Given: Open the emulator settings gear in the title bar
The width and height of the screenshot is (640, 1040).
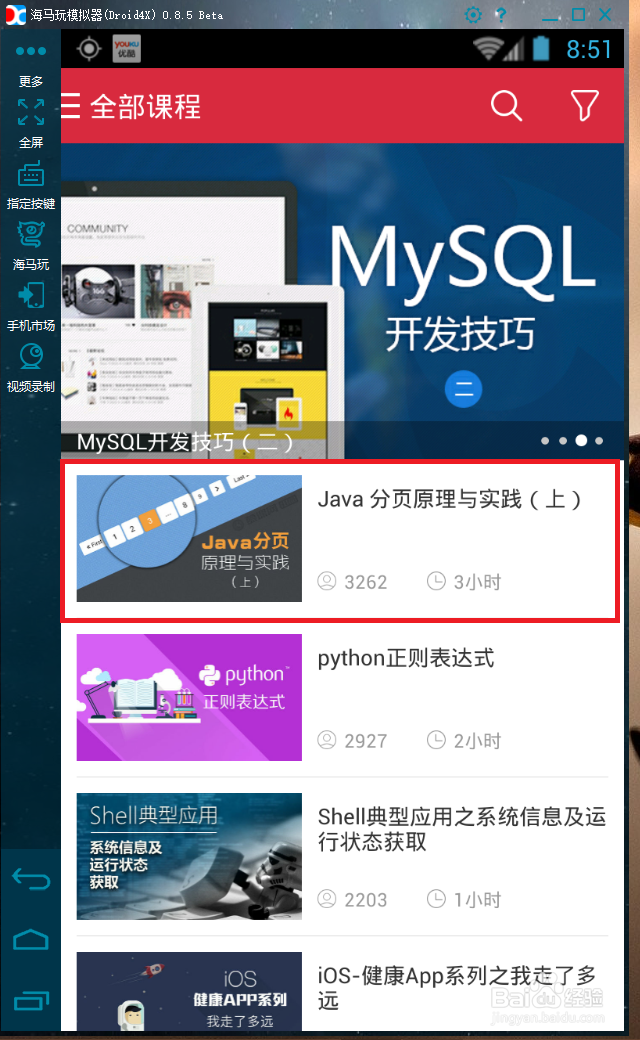Looking at the screenshot, I should (x=473, y=15).
